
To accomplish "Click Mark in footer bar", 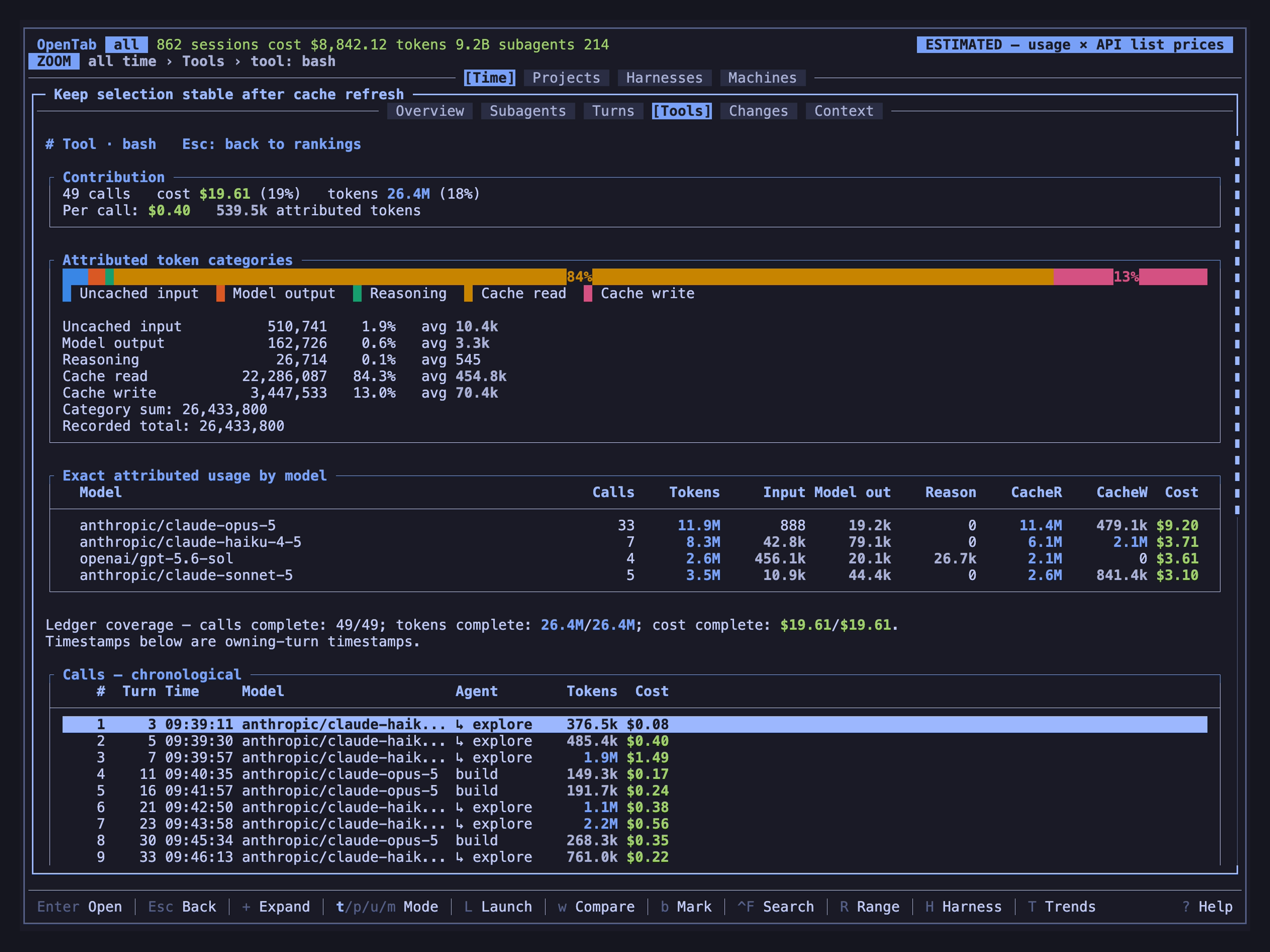I will click(x=686, y=907).
